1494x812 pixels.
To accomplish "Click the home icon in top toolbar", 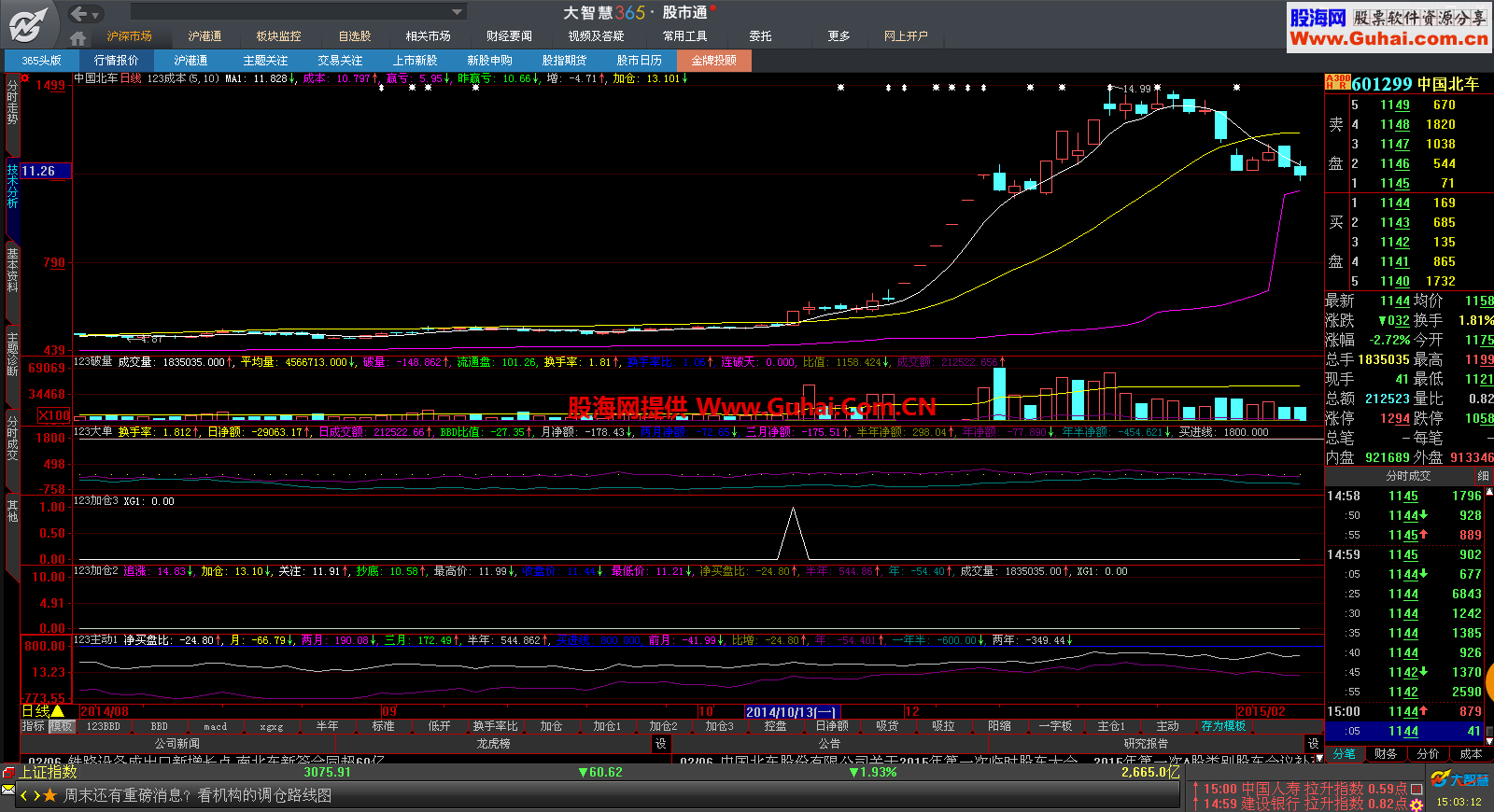I will tap(78, 38).
